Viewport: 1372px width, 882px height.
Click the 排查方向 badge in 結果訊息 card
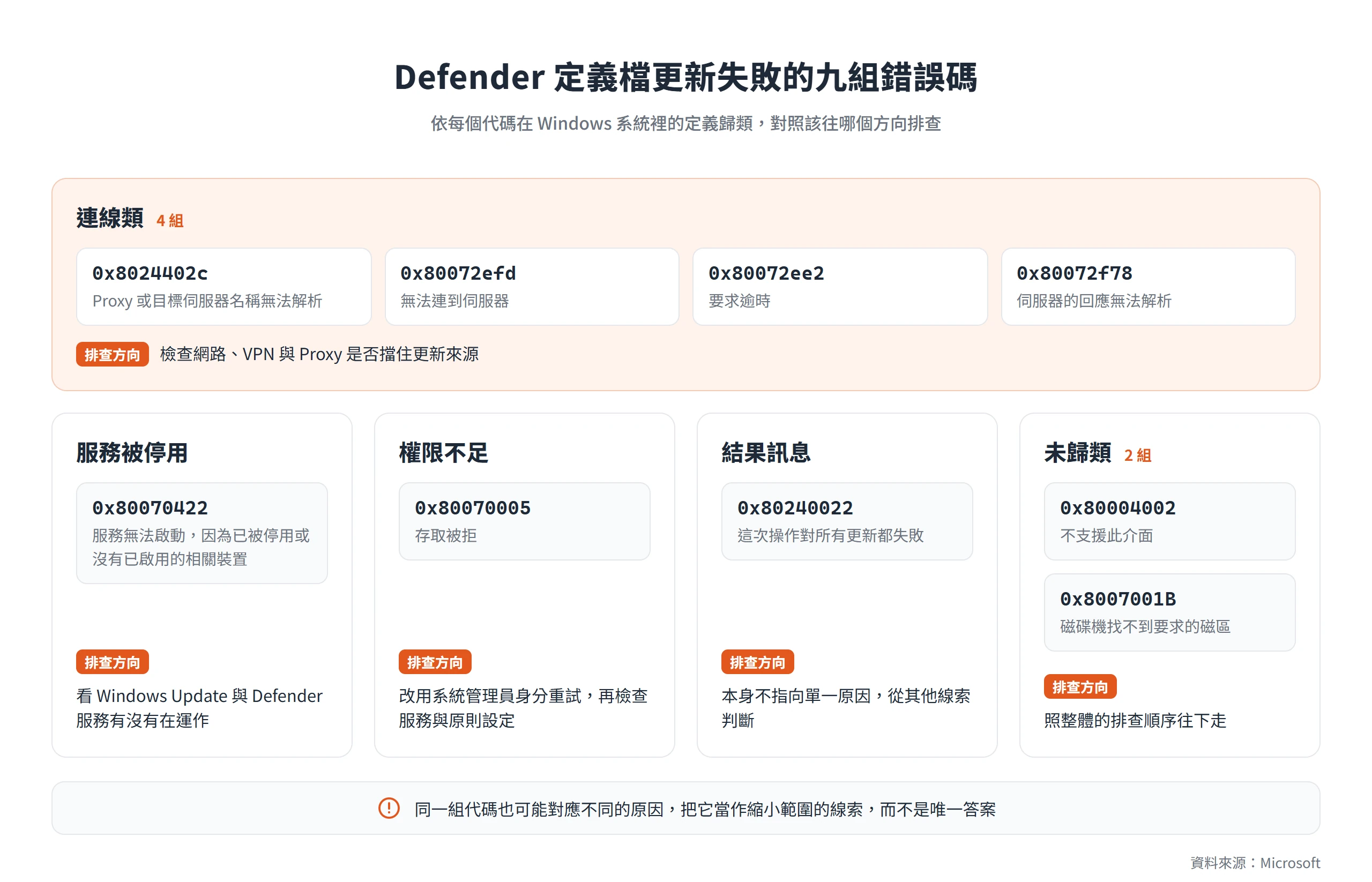tap(757, 662)
